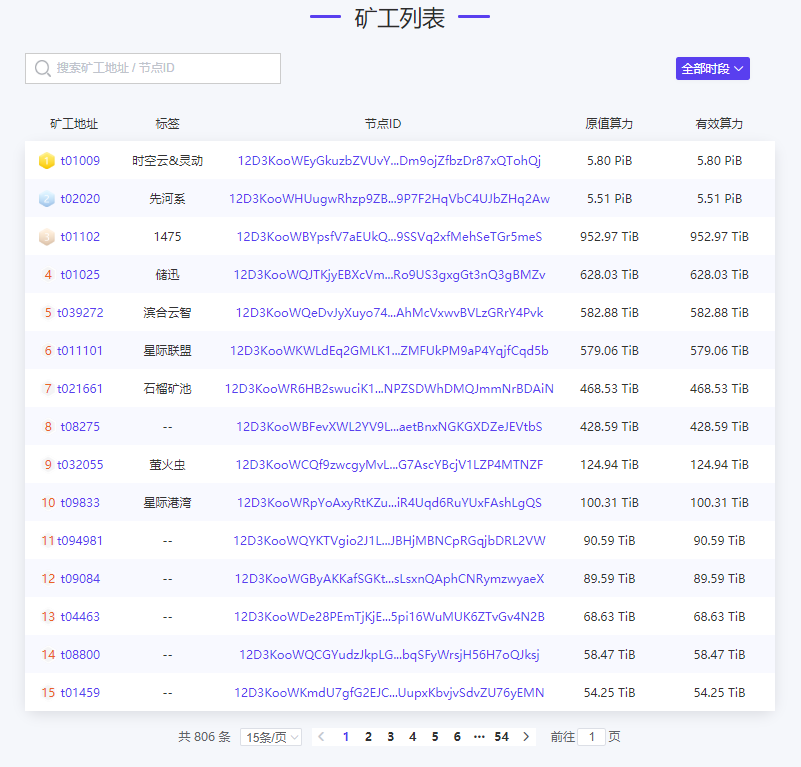Click the 时空云&灵动 tag cell

click(x=168, y=160)
